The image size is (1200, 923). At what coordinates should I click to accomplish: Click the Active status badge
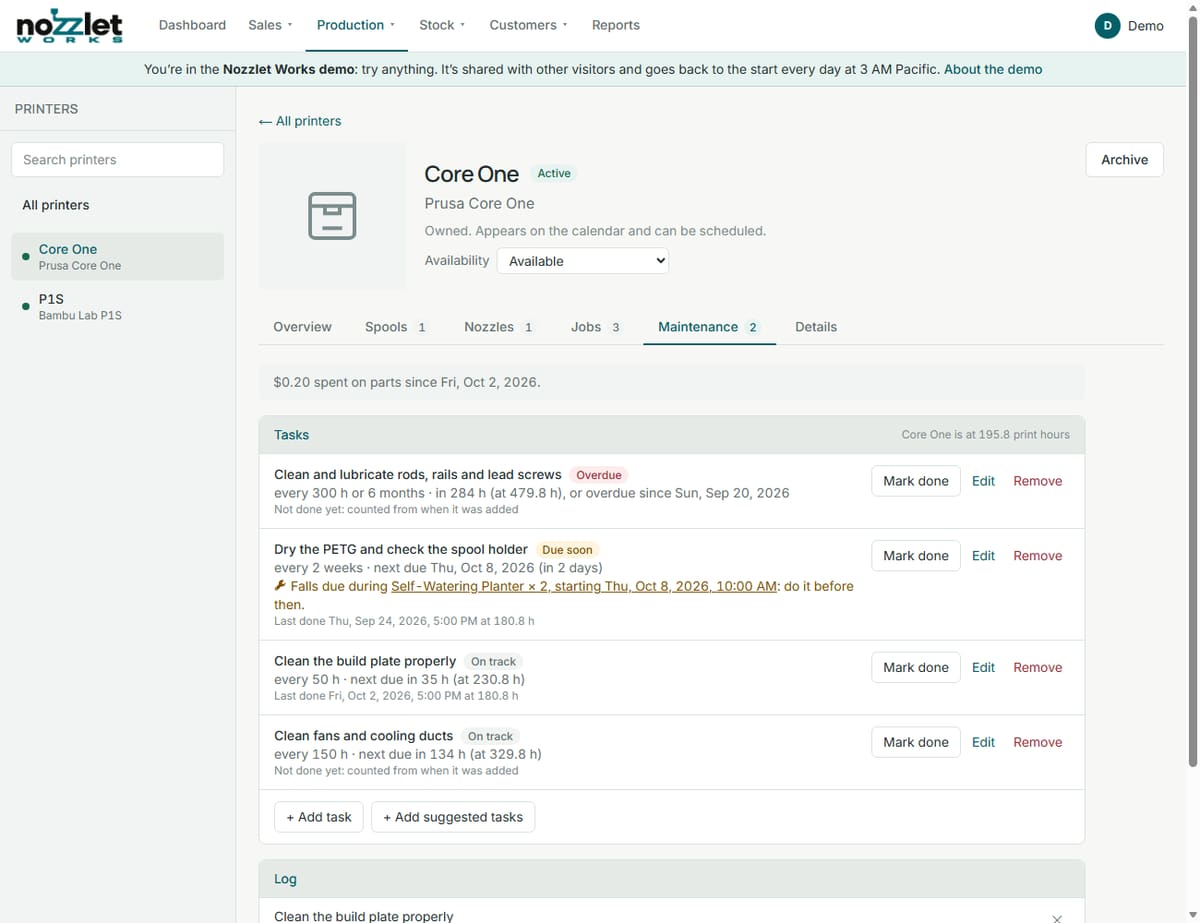tap(554, 173)
